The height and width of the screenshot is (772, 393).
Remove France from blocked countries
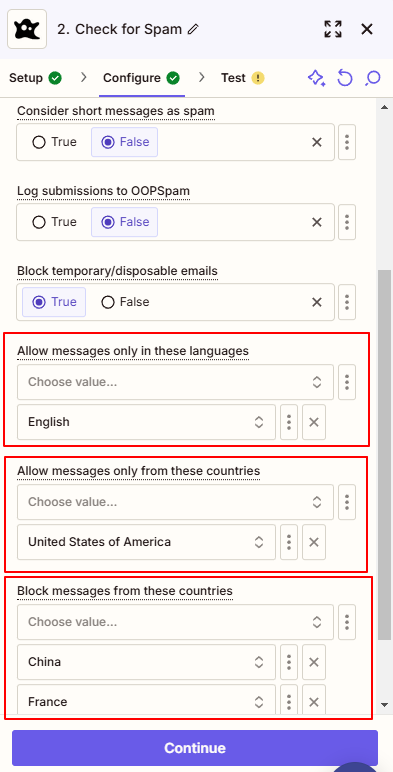(314, 700)
